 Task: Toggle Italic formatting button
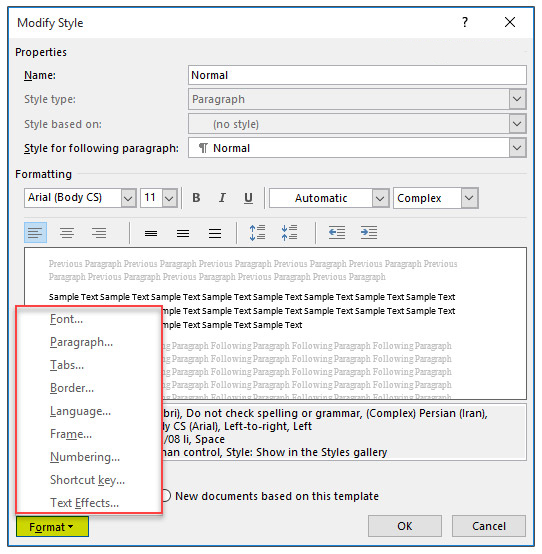pyautogui.click(x=222, y=198)
